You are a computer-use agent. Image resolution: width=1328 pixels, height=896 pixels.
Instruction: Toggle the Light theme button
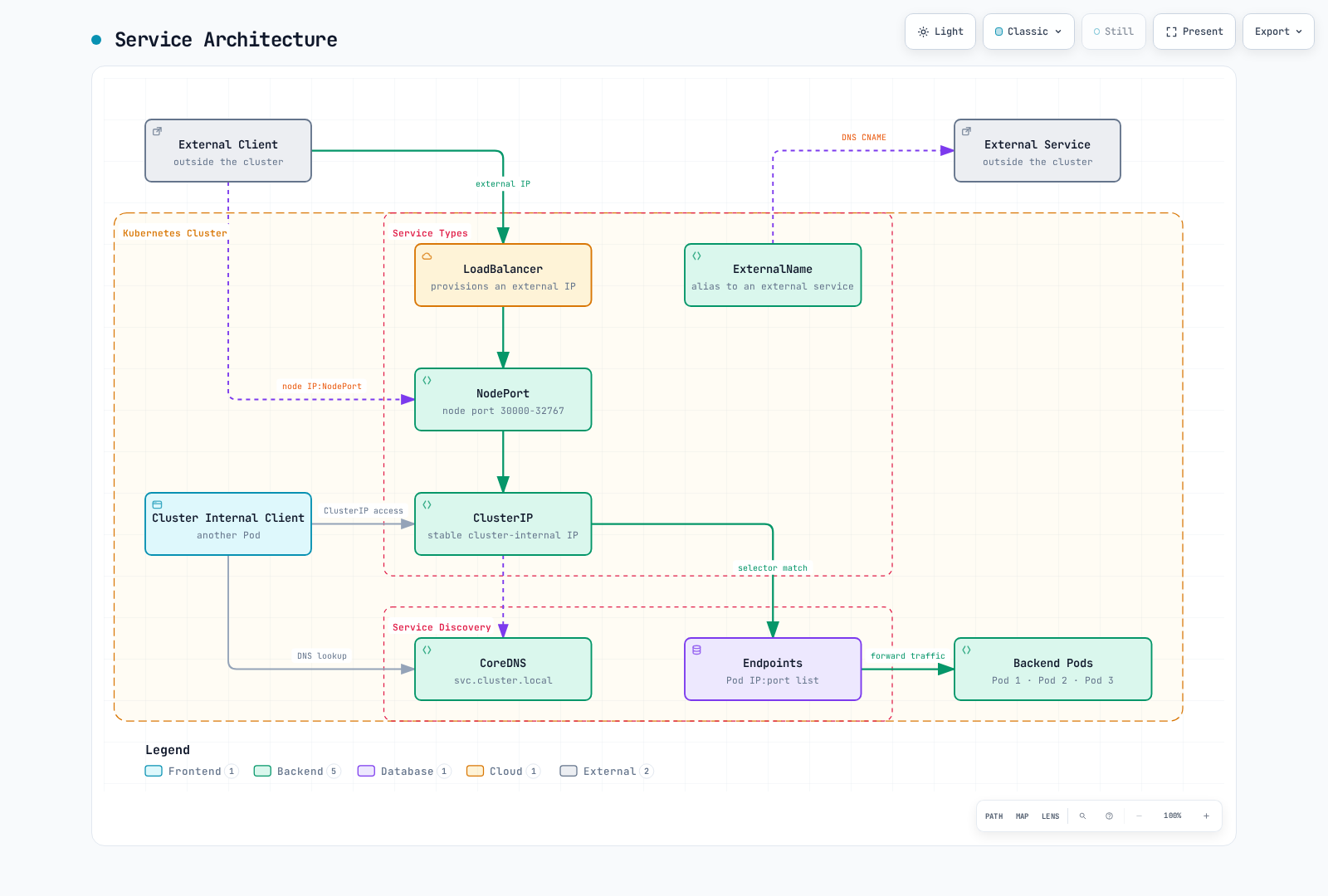(940, 32)
